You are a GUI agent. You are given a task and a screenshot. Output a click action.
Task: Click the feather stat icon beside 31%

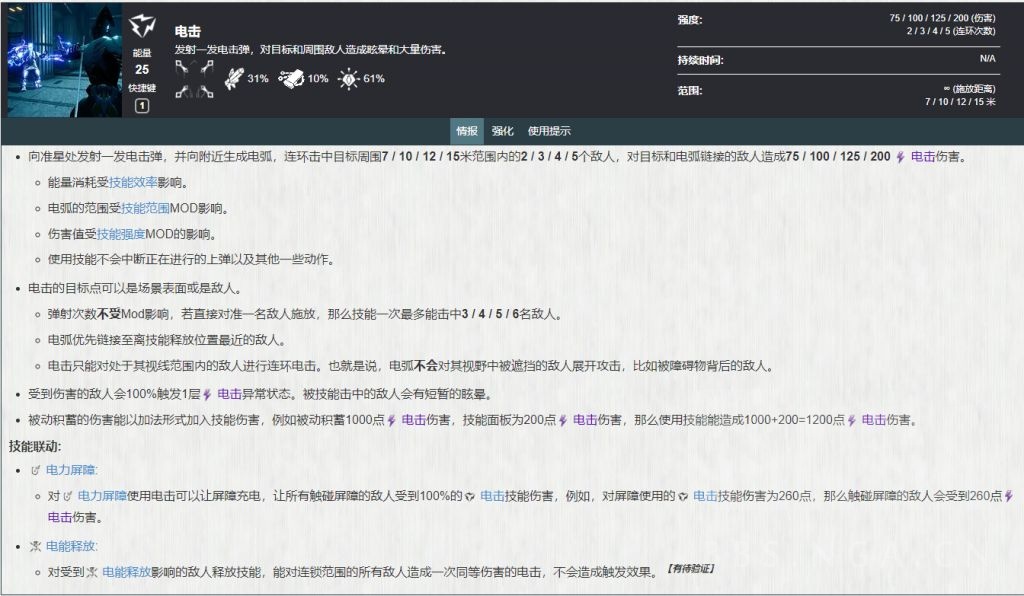(x=234, y=77)
